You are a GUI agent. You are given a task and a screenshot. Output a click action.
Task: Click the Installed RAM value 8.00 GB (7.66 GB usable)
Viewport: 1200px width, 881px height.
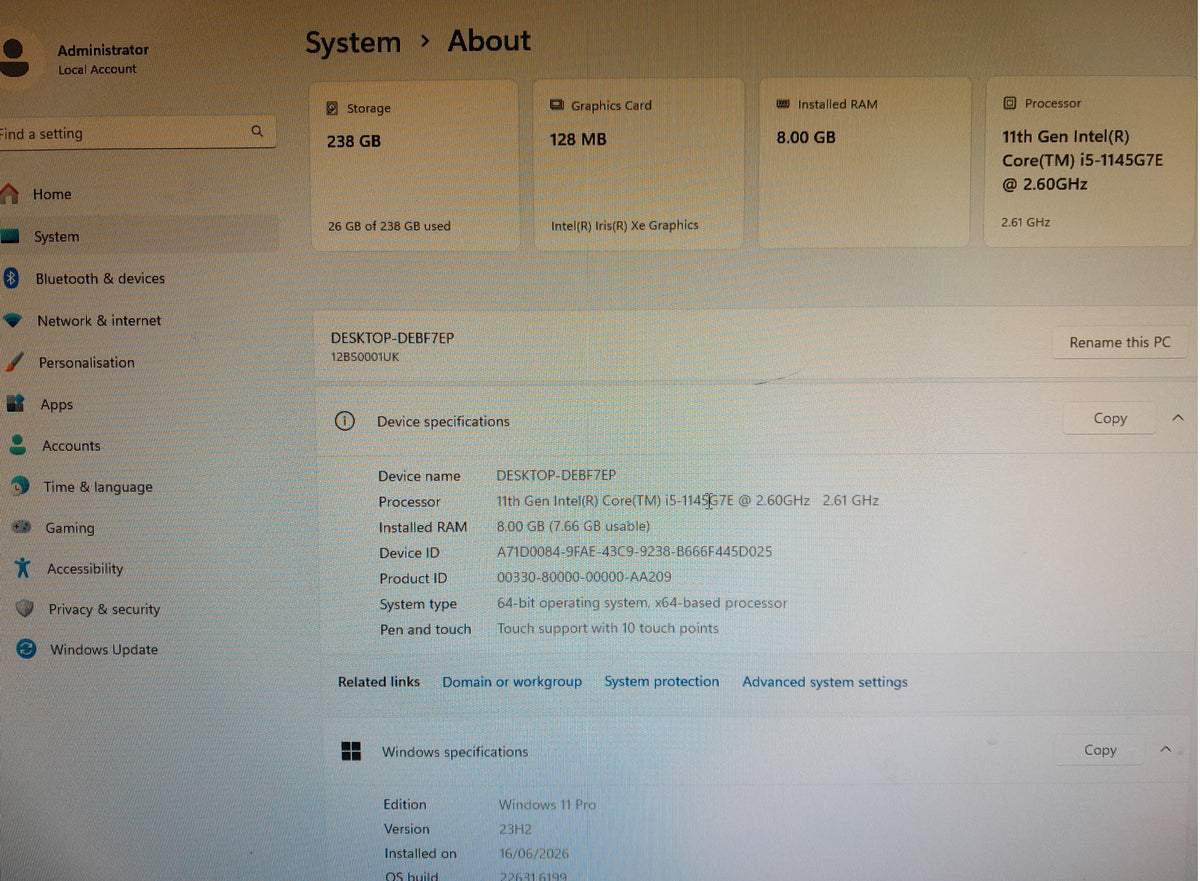(x=573, y=526)
